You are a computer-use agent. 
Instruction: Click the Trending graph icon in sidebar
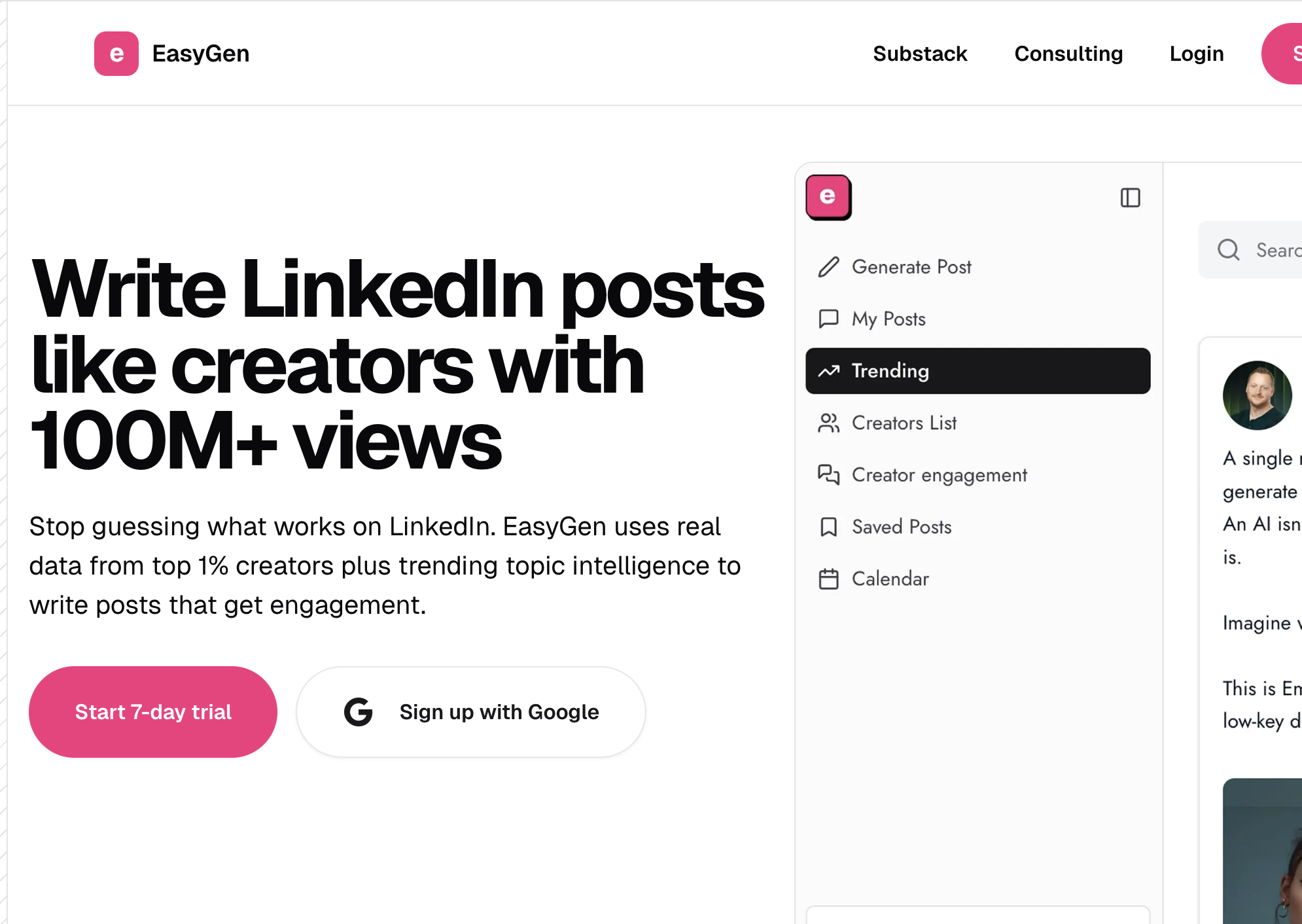829,371
